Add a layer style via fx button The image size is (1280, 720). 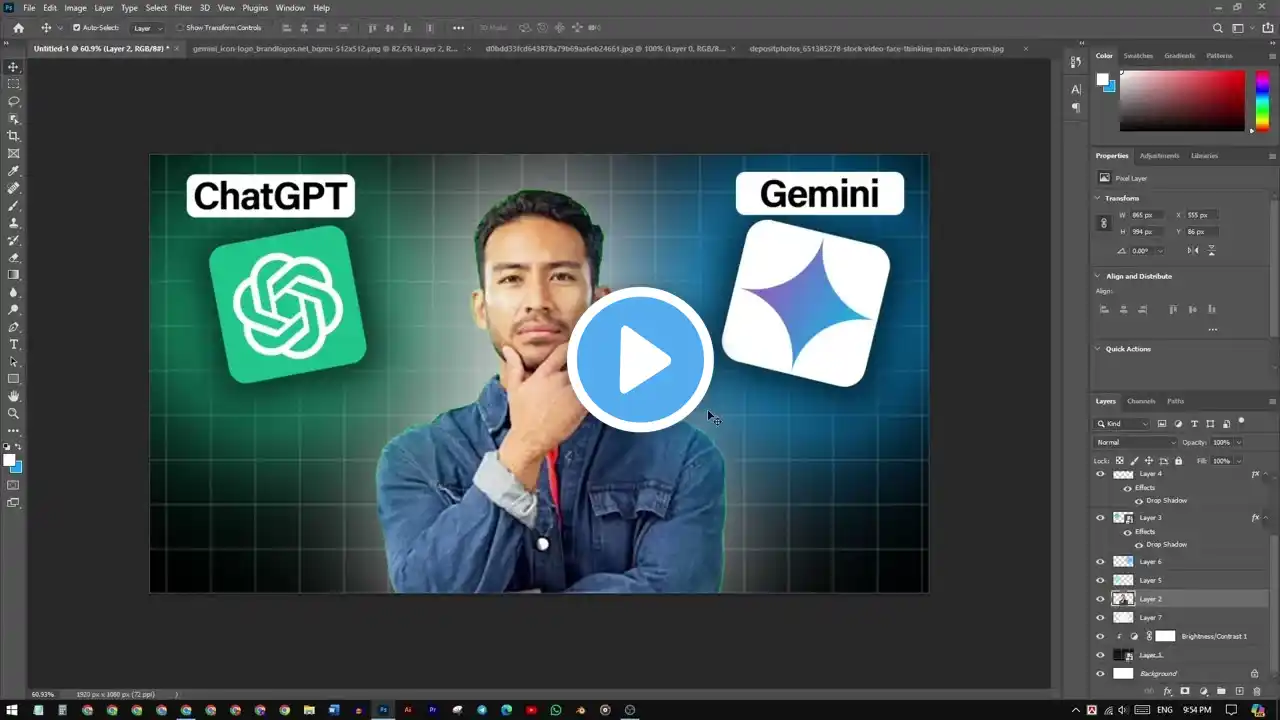click(x=1167, y=691)
